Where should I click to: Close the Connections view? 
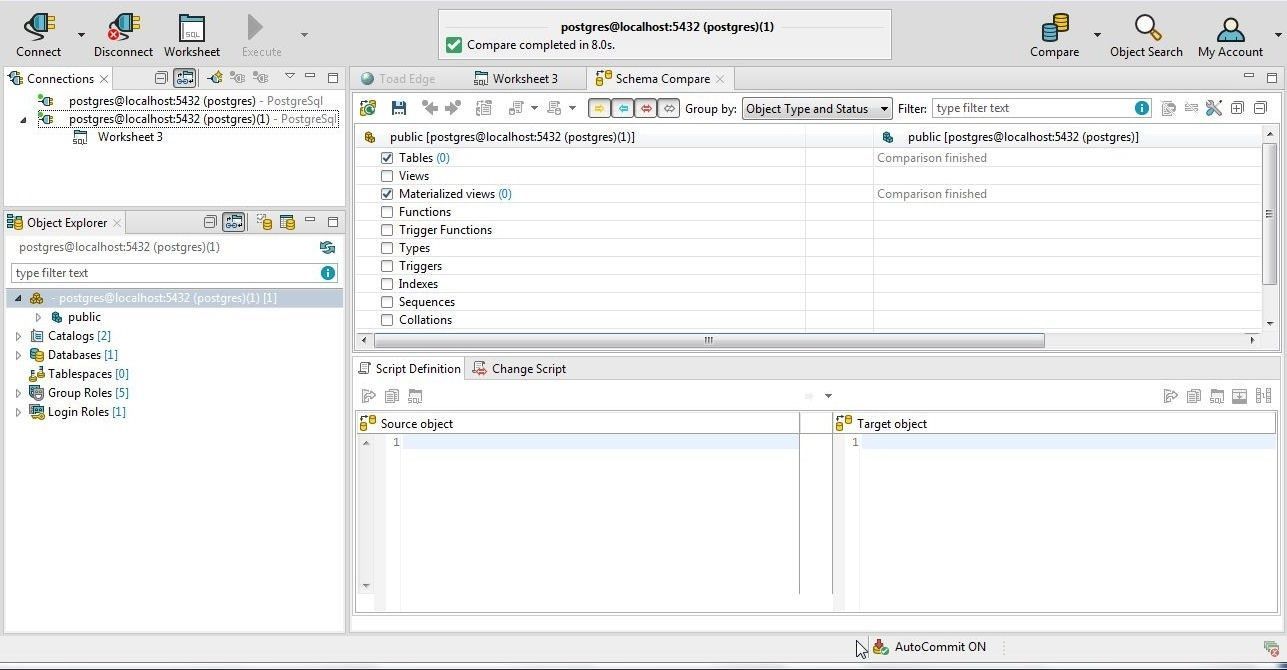click(104, 79)
